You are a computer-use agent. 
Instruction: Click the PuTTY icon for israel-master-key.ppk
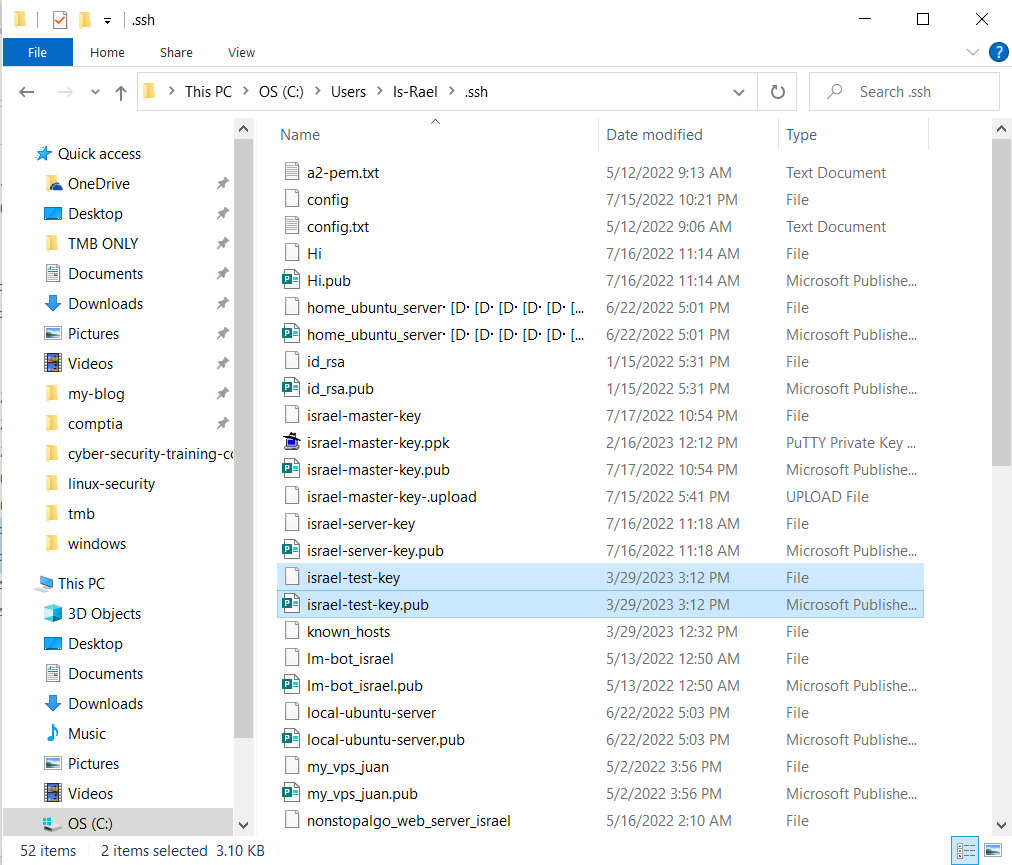(x=291, y=442)
